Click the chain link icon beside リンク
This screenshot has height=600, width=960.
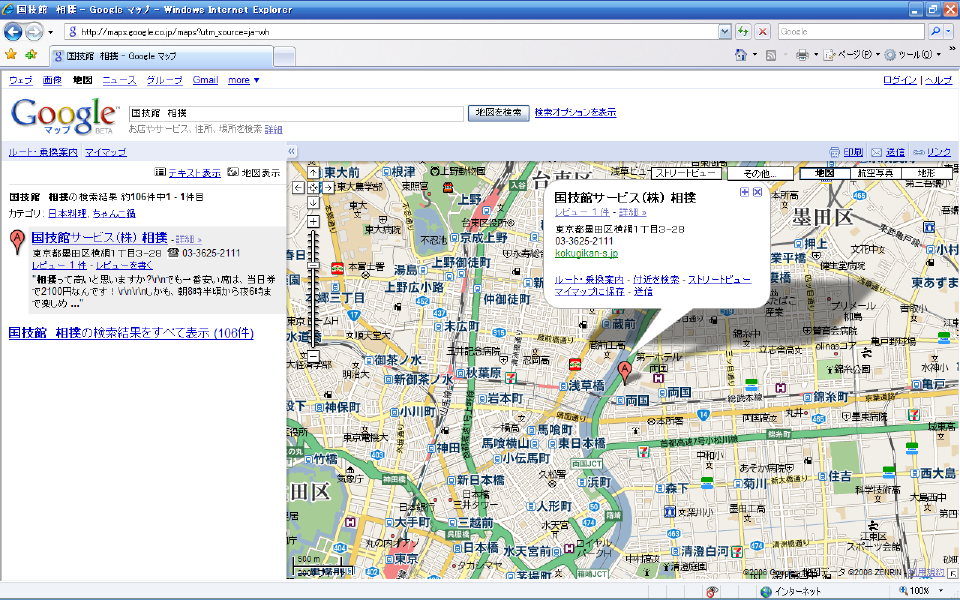[x=918, y=152]
